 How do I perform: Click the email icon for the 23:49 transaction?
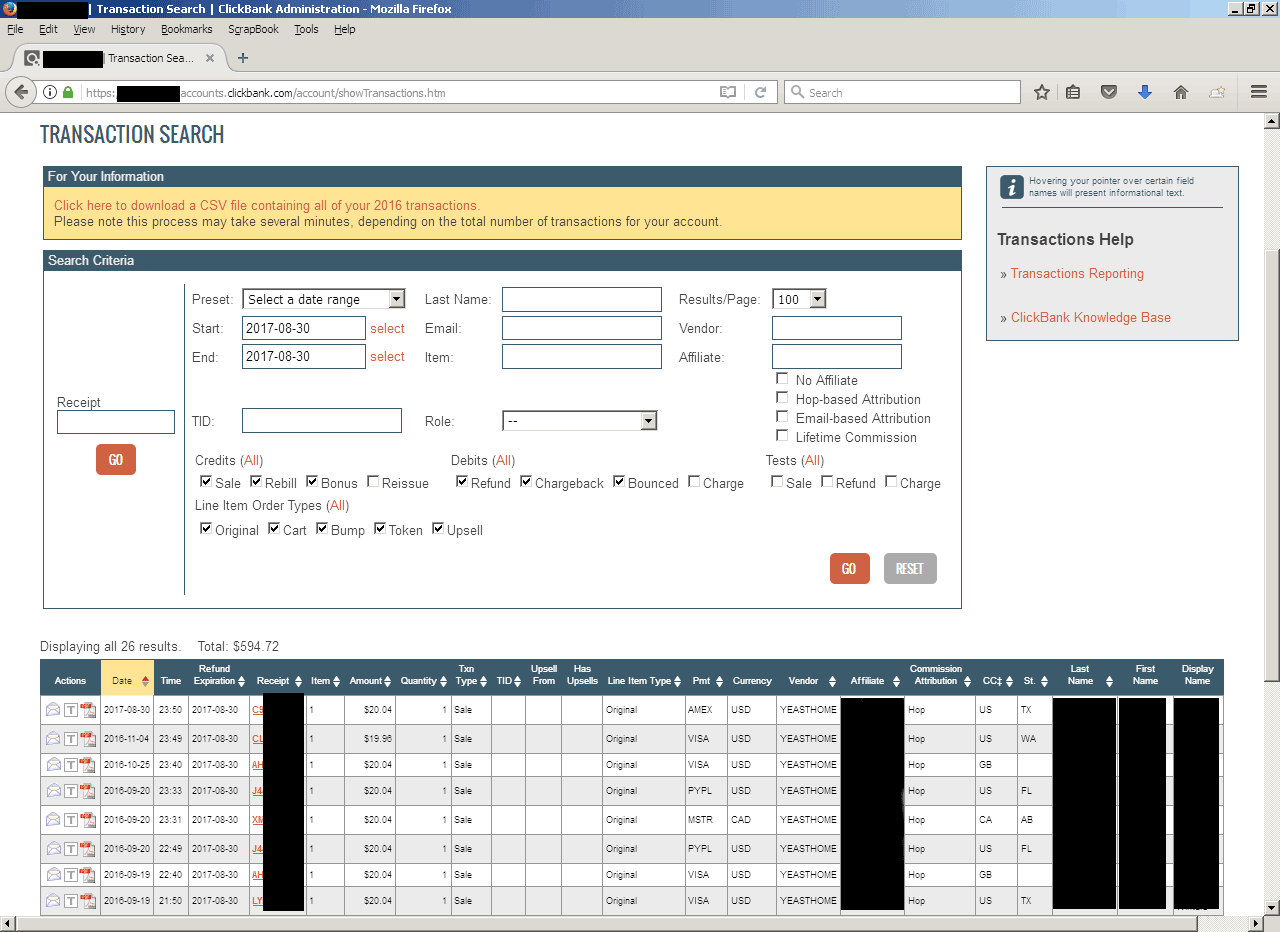[x=53, y=738]
